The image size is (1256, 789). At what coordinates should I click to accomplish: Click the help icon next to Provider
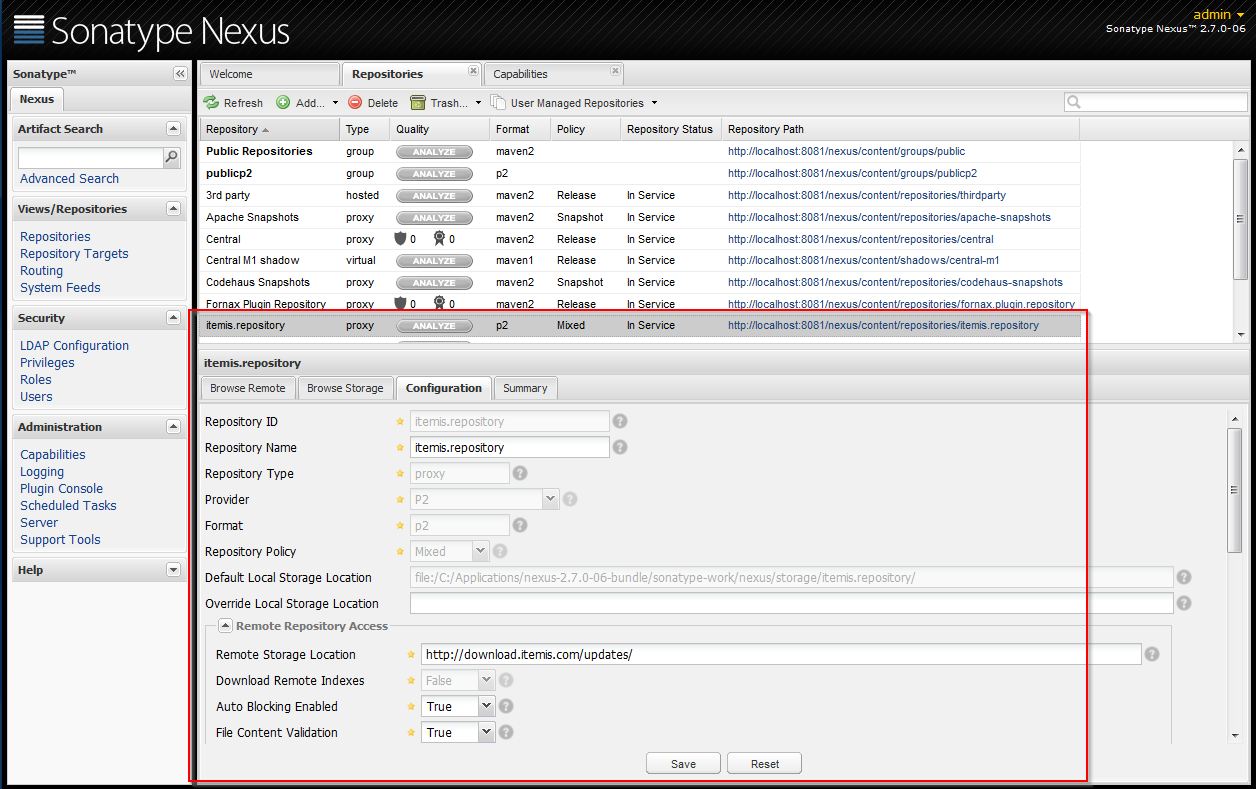[x=570, y=499]
